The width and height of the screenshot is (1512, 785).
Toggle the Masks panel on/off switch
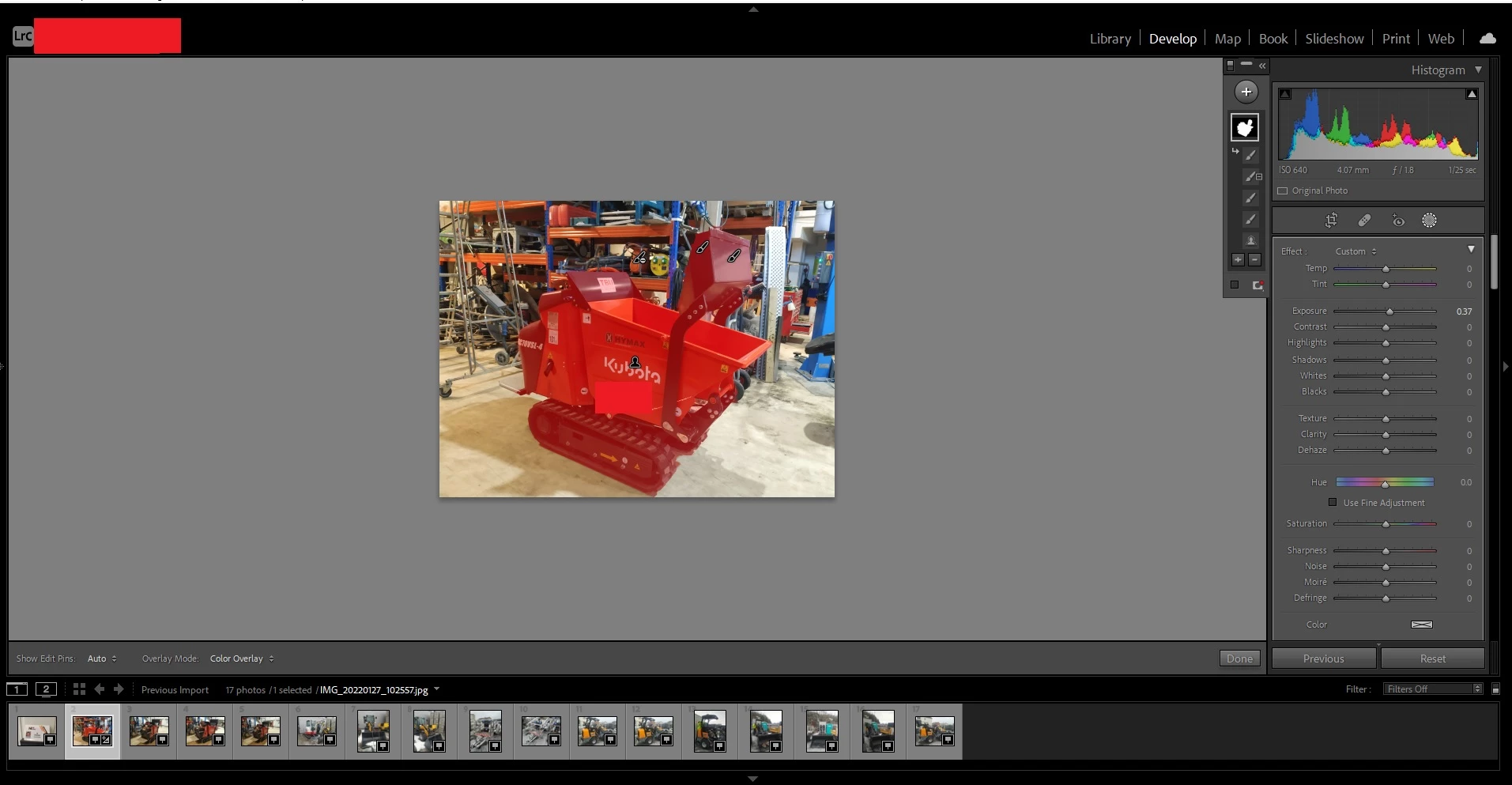[1230, 65]
